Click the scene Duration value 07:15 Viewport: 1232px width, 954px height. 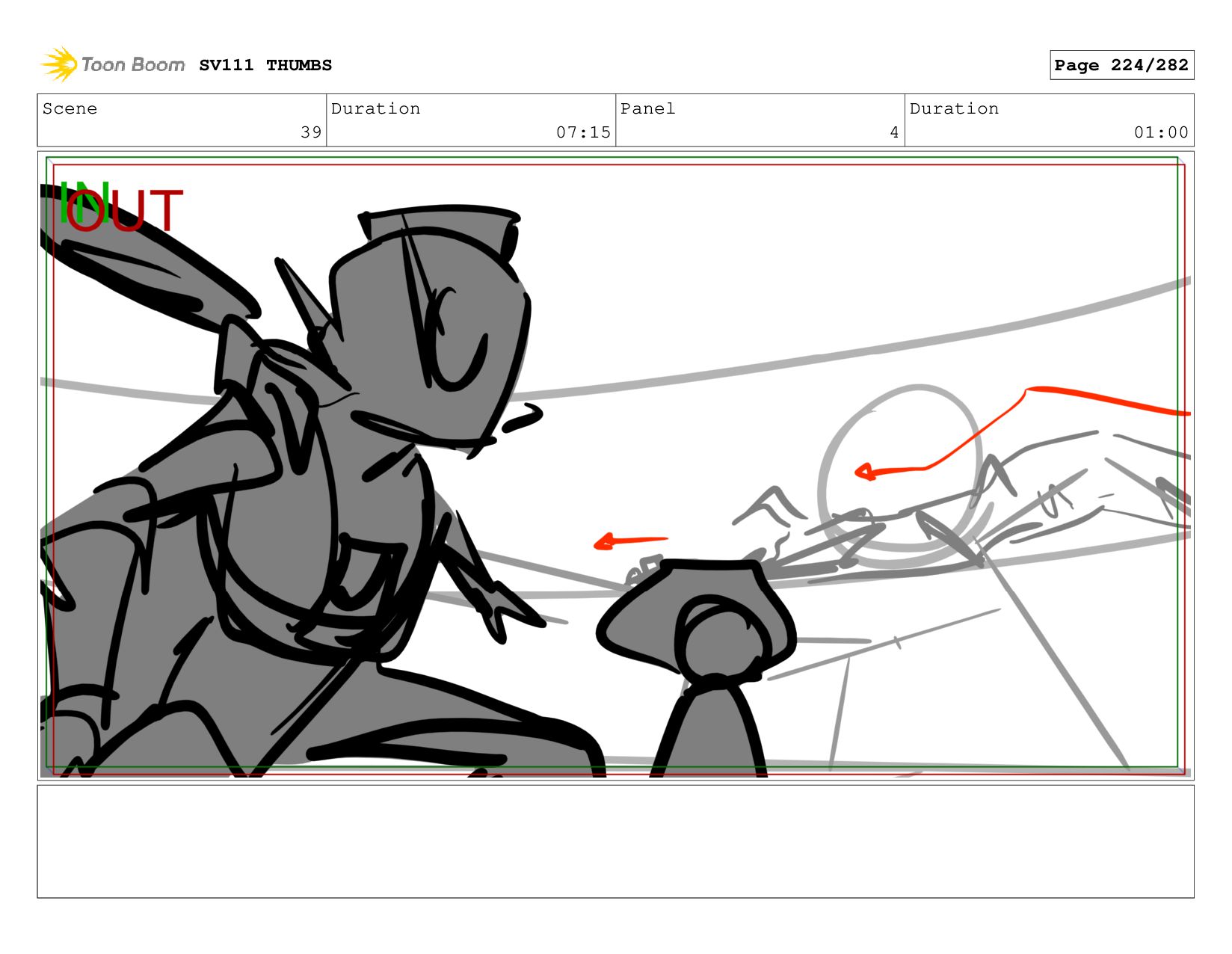tap(583, 132)
